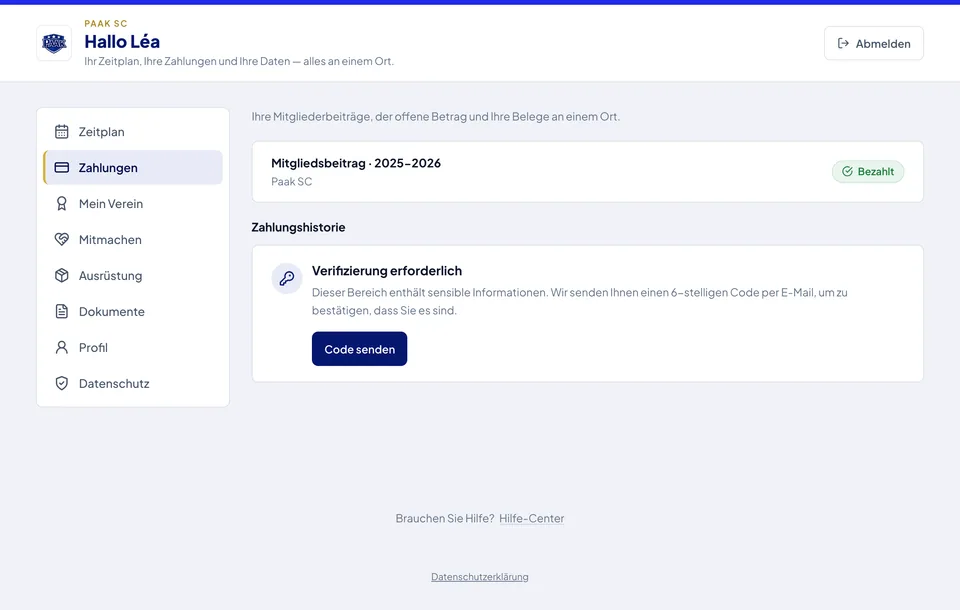
Task: Click the Paak SC text under Mitgliedsbeitrag
Action: [291, 181]
